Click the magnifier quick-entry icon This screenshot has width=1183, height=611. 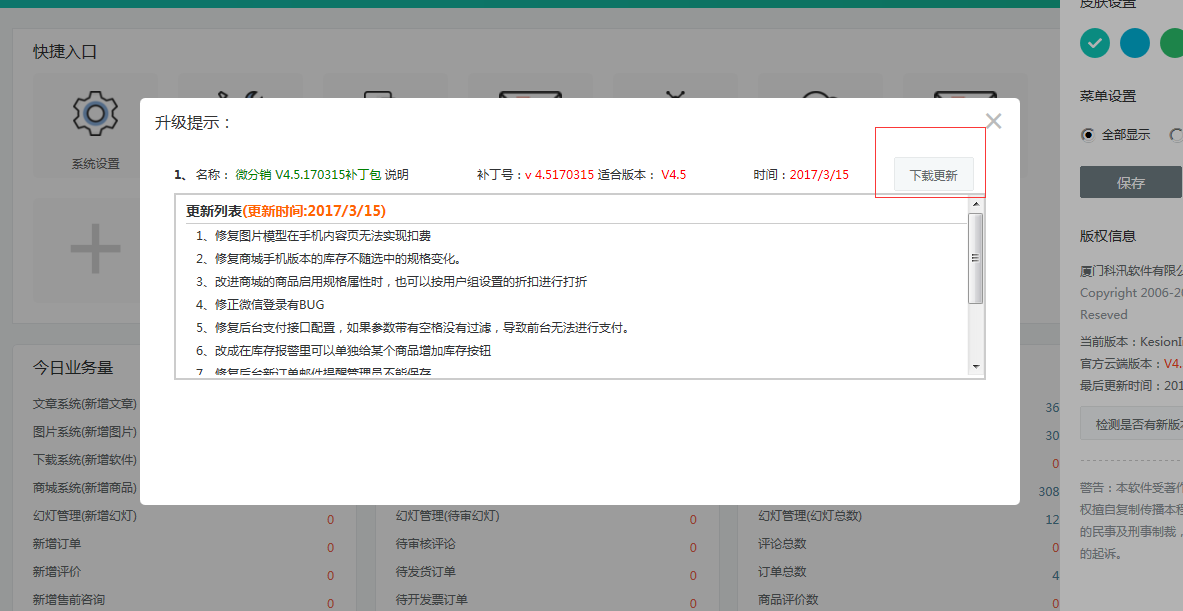pos(819,97)
